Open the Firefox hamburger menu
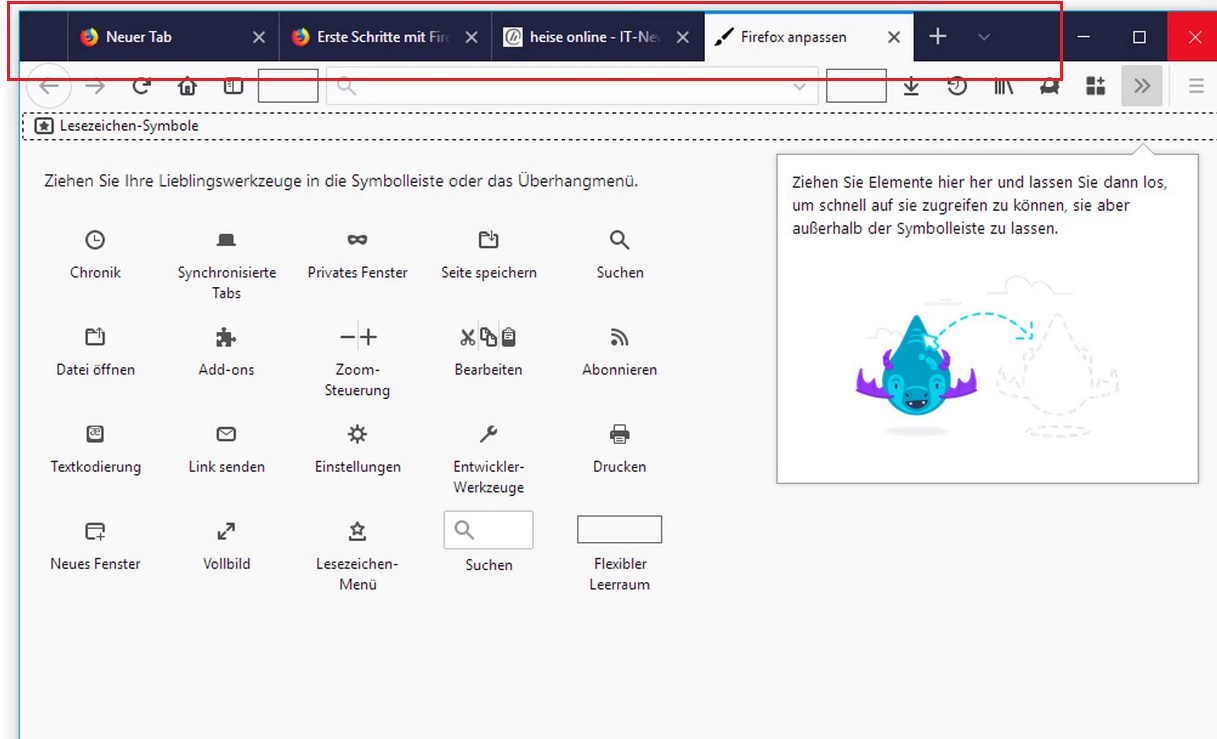Image resolution: width=1217 pixels, height=739 pixels. 1196,86
